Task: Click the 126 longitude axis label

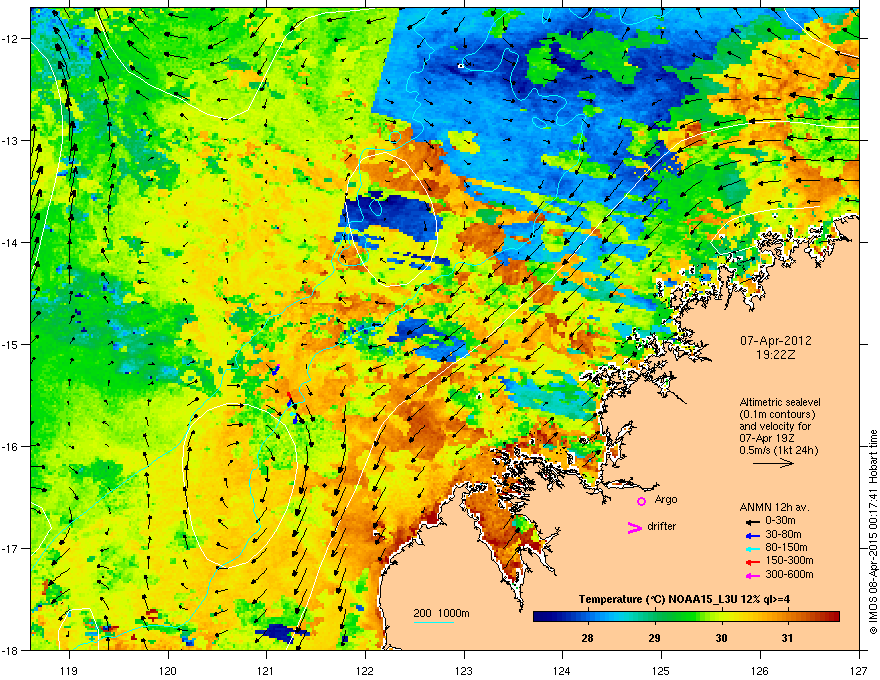Action: coord(760,670)
